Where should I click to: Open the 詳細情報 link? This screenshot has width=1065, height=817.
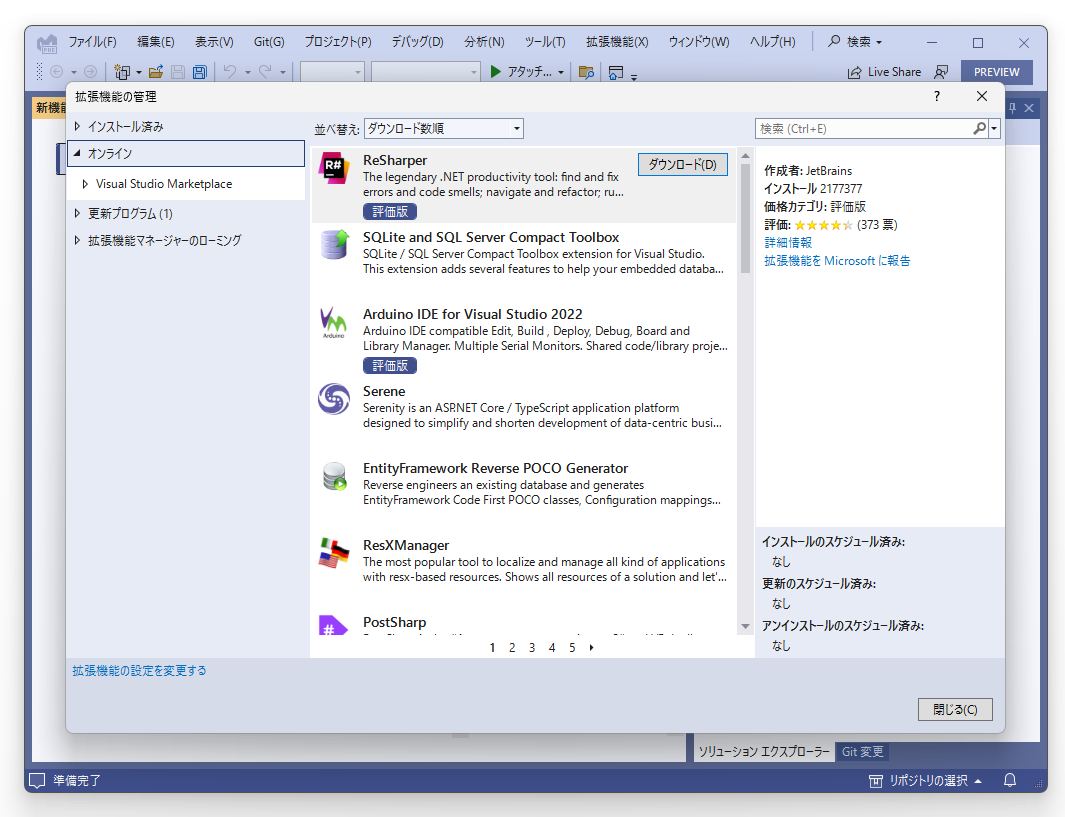788,242
